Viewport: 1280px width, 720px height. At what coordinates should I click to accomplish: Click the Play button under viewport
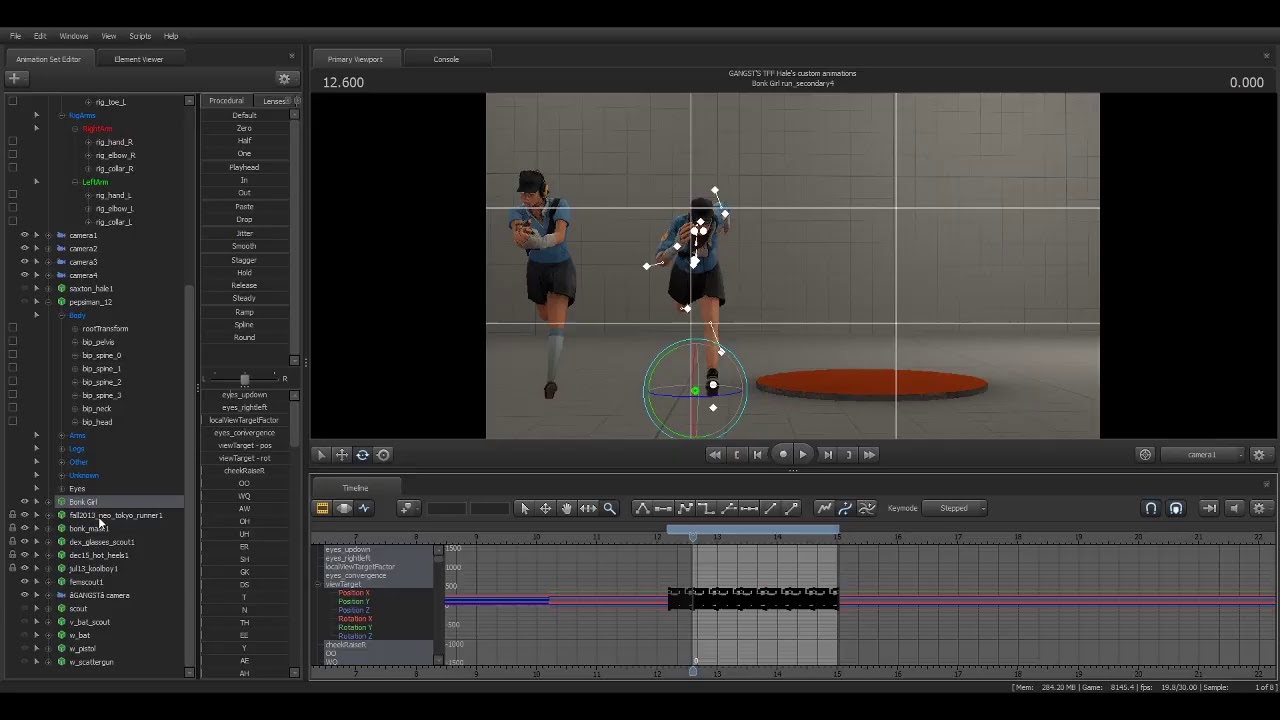803,455
